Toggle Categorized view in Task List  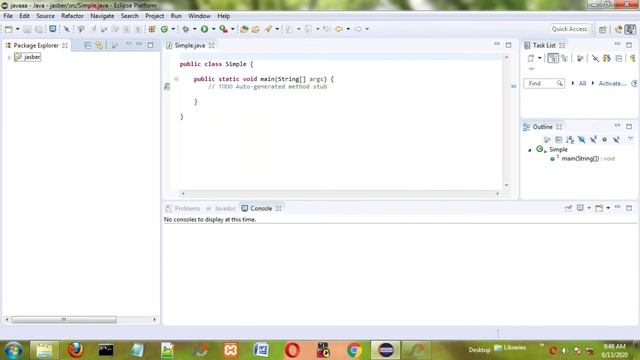[x=553, y=58]
